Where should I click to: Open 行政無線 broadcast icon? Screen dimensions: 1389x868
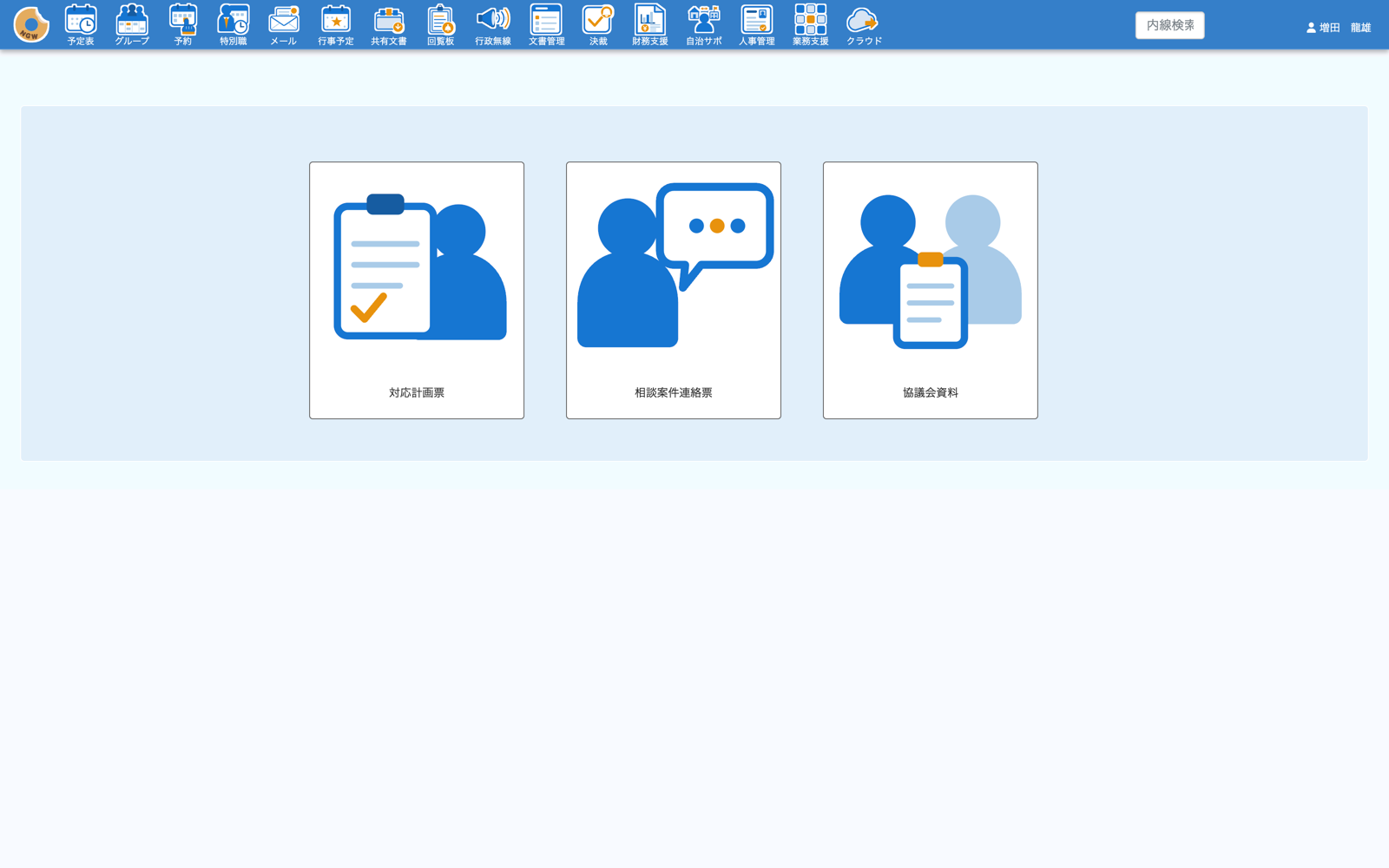tap(493, 25)
